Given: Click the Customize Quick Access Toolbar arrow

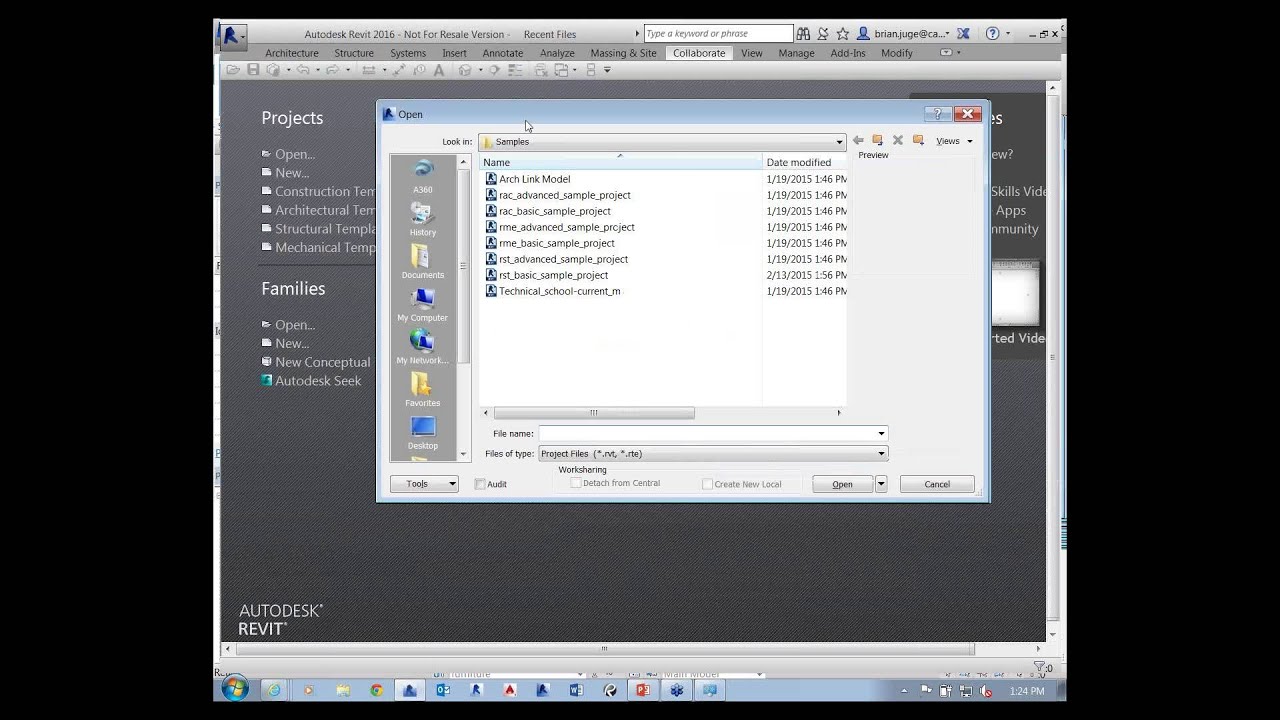Looking at the screenshot, I should point(607,70).
